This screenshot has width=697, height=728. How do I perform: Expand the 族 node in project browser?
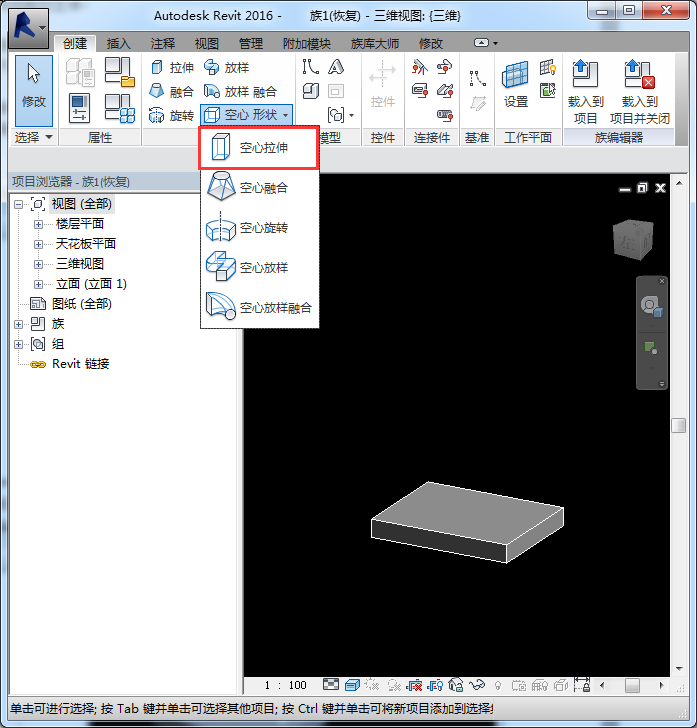[19, 324]
